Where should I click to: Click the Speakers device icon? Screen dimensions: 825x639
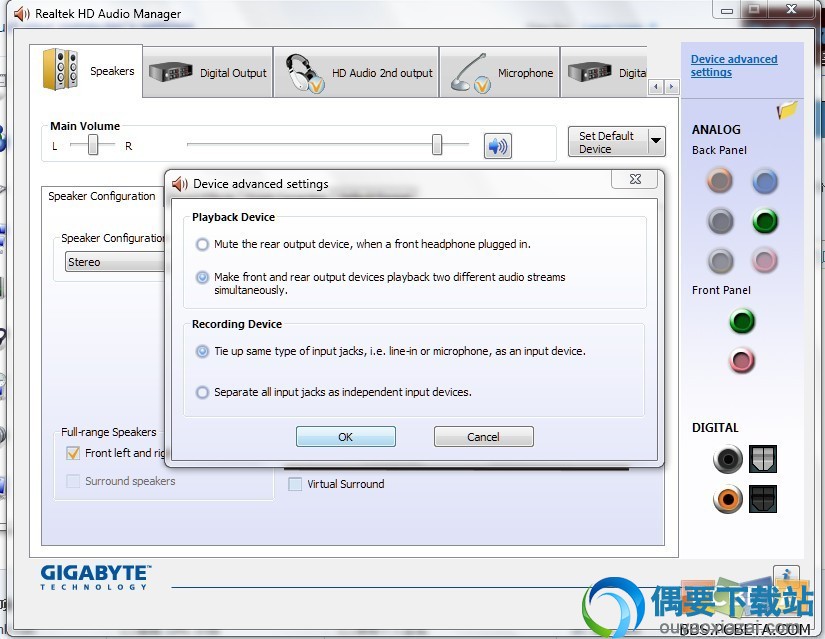pyautogui.click(x=61, y=69)
